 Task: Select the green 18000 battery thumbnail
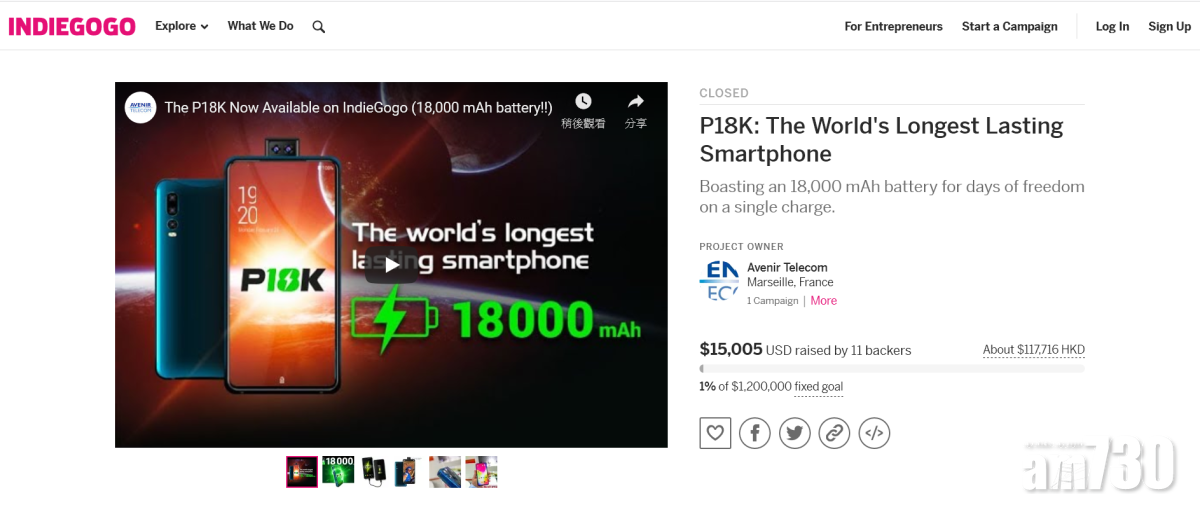tap(338, 471)
